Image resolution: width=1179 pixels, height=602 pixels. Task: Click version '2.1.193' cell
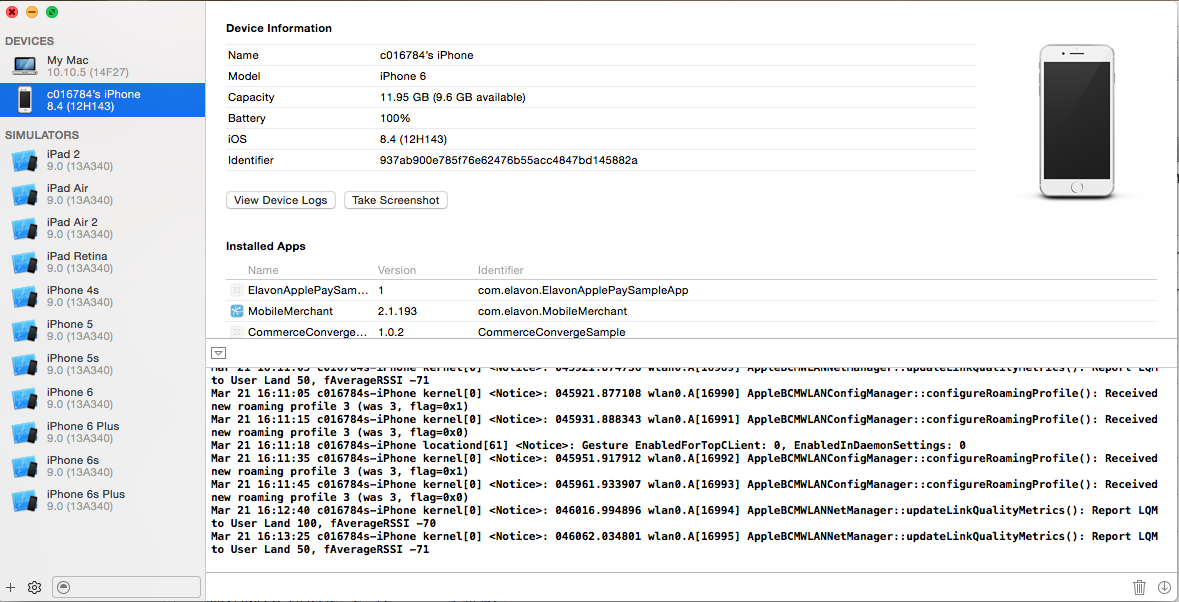[397, 311]
